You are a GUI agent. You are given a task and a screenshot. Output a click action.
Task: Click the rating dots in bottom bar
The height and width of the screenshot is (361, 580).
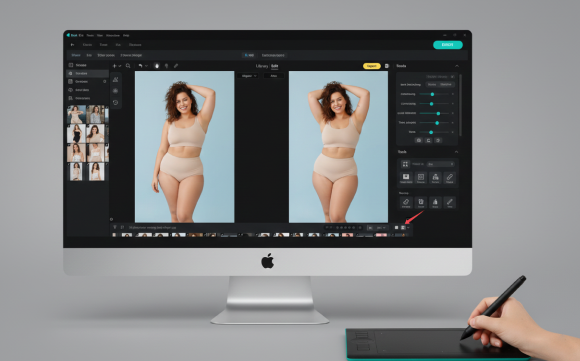(x=346, y=228)
